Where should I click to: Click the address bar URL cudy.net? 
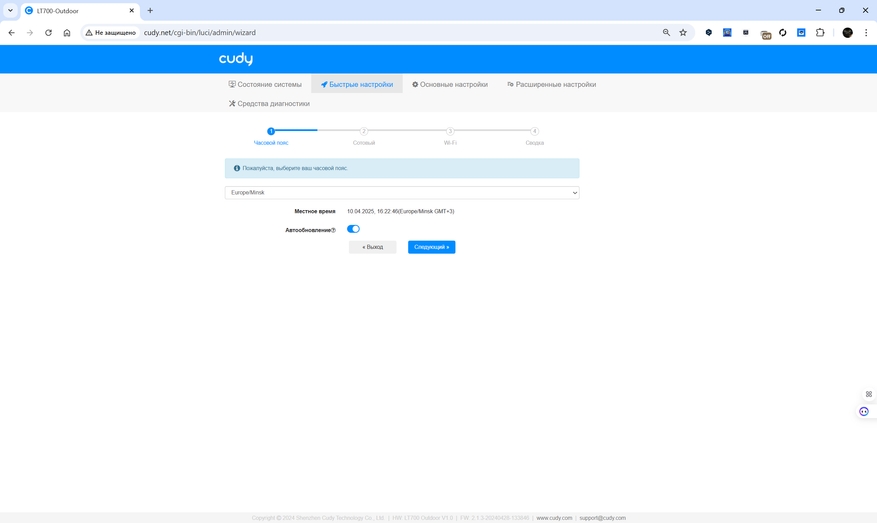200,32
